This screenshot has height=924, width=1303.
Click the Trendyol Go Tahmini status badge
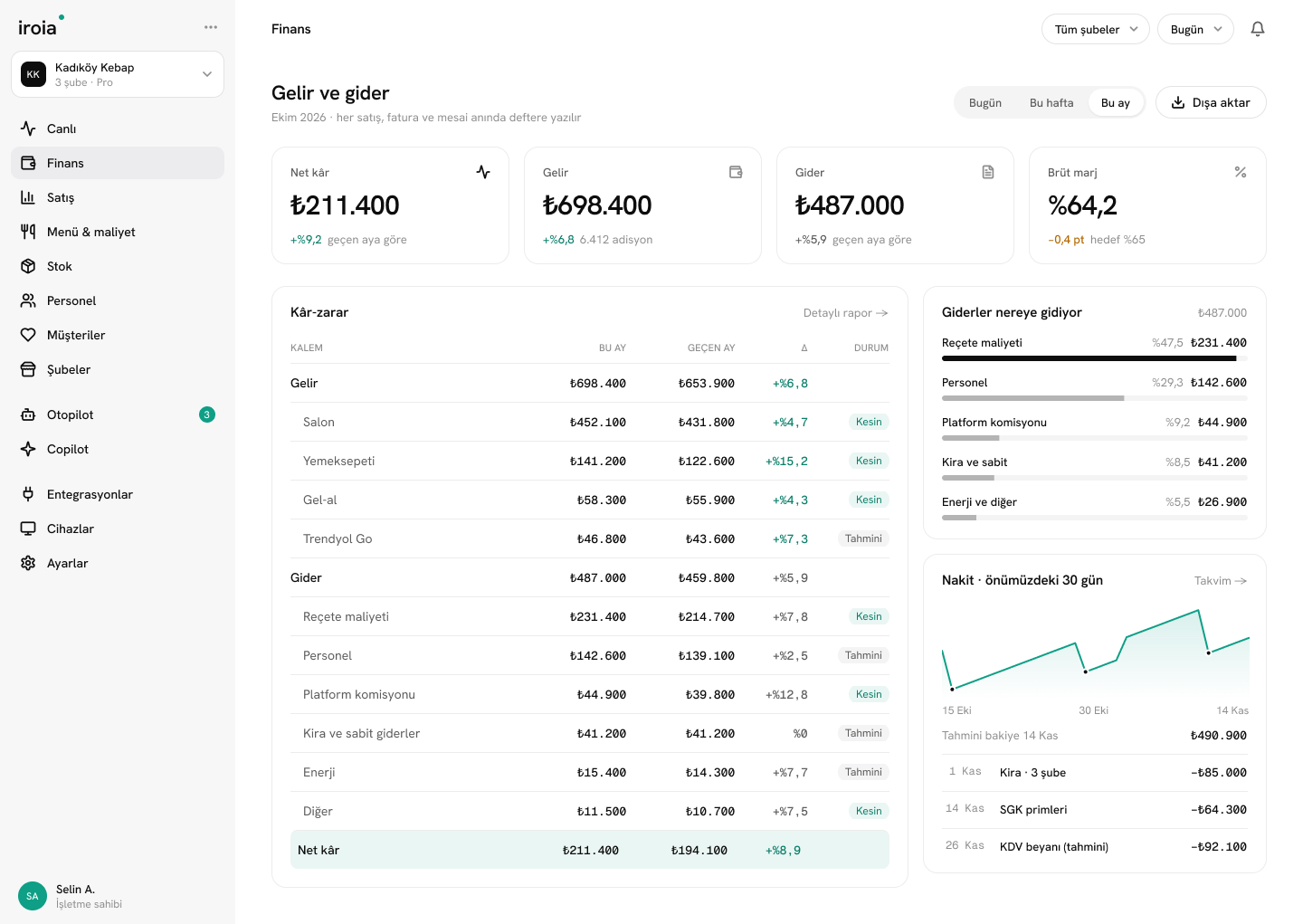(x=863, y=538)
